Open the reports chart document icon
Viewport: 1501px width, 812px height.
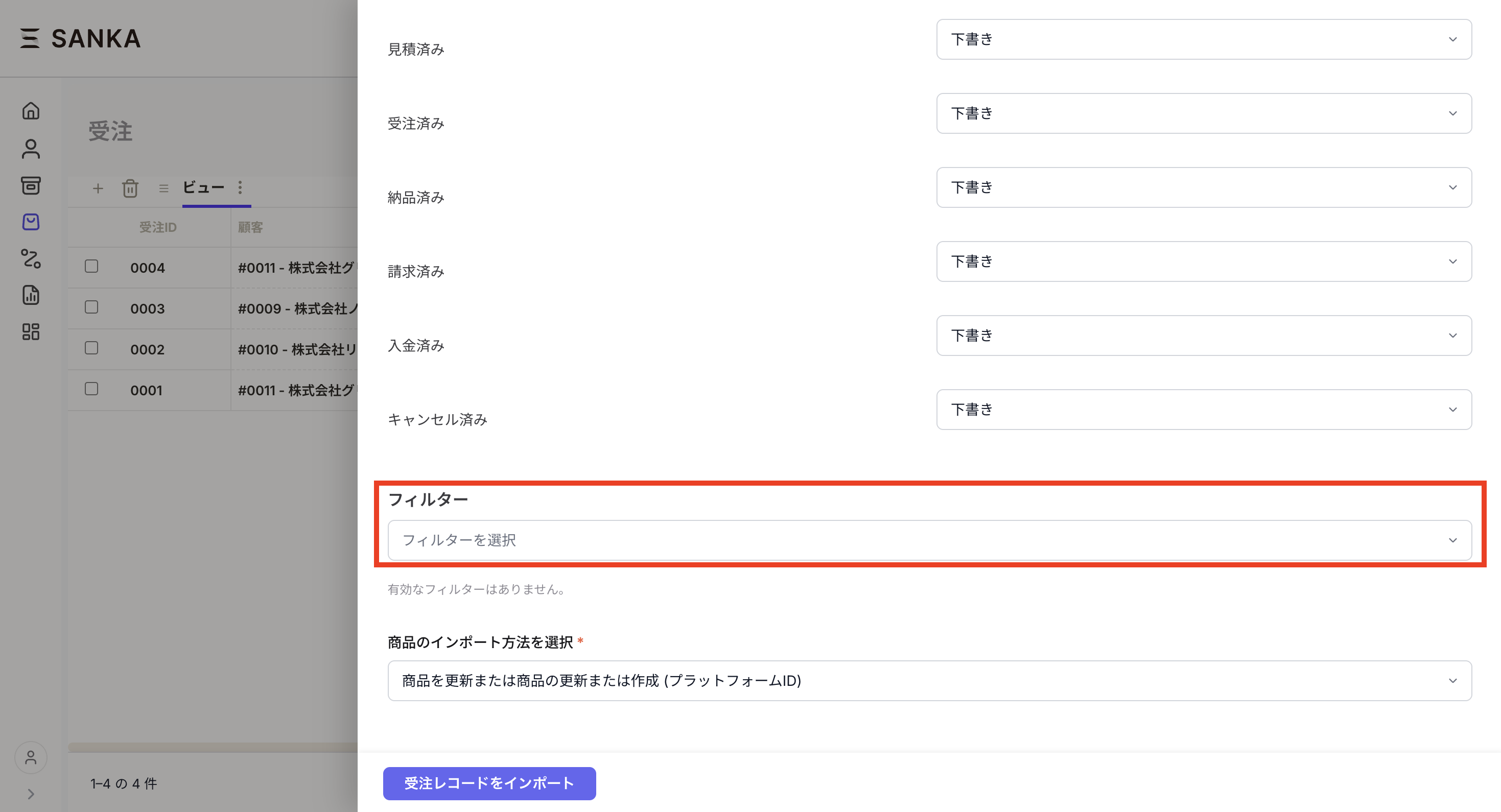(31, 295)
